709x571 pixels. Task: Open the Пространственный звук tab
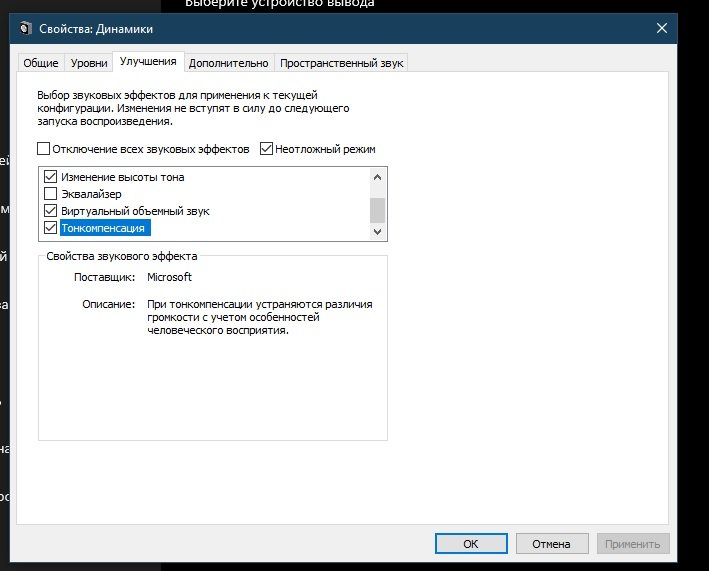pos(341,63)
